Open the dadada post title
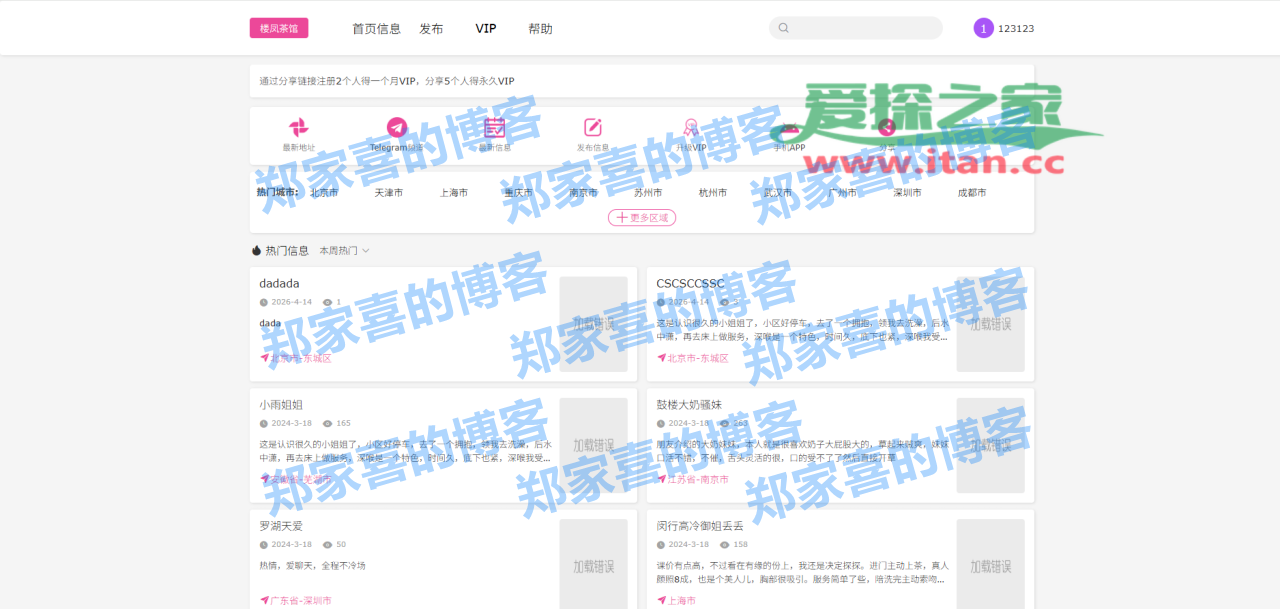The height and width of the screenshot is (609, 1280). pyautogui.click(x=279, y=284)
